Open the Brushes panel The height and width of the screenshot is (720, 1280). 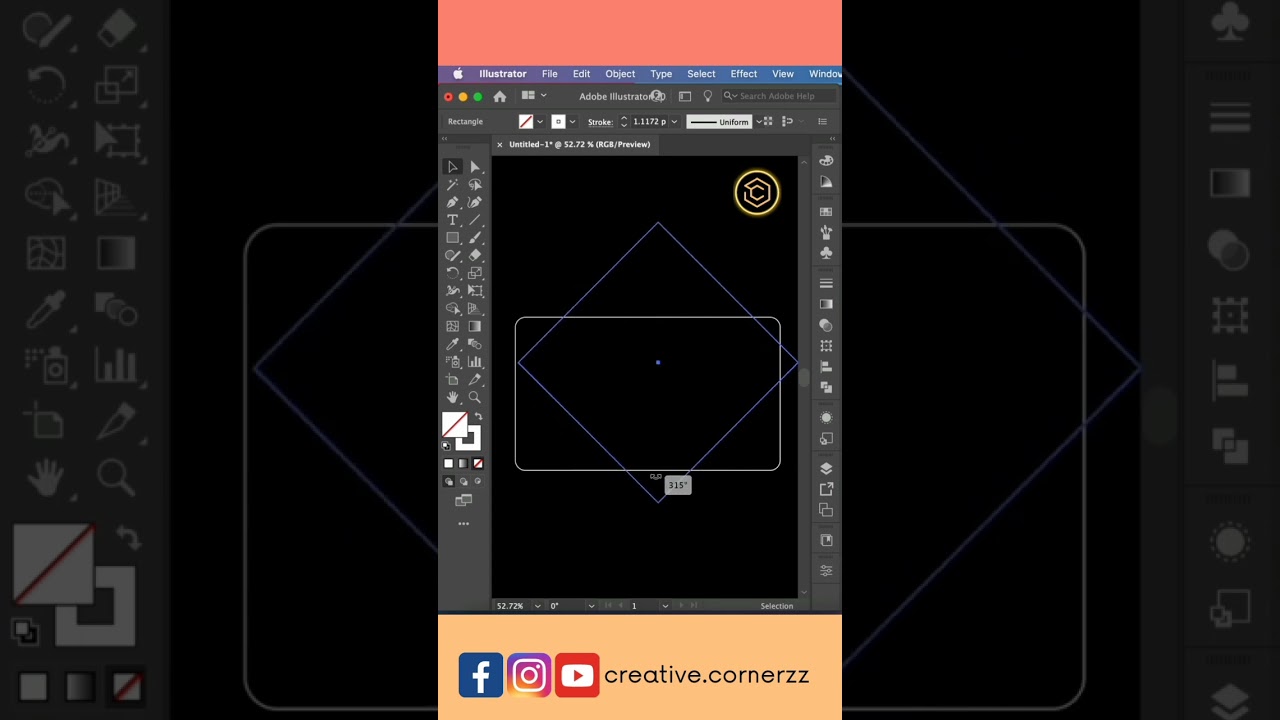coord(826,232)
